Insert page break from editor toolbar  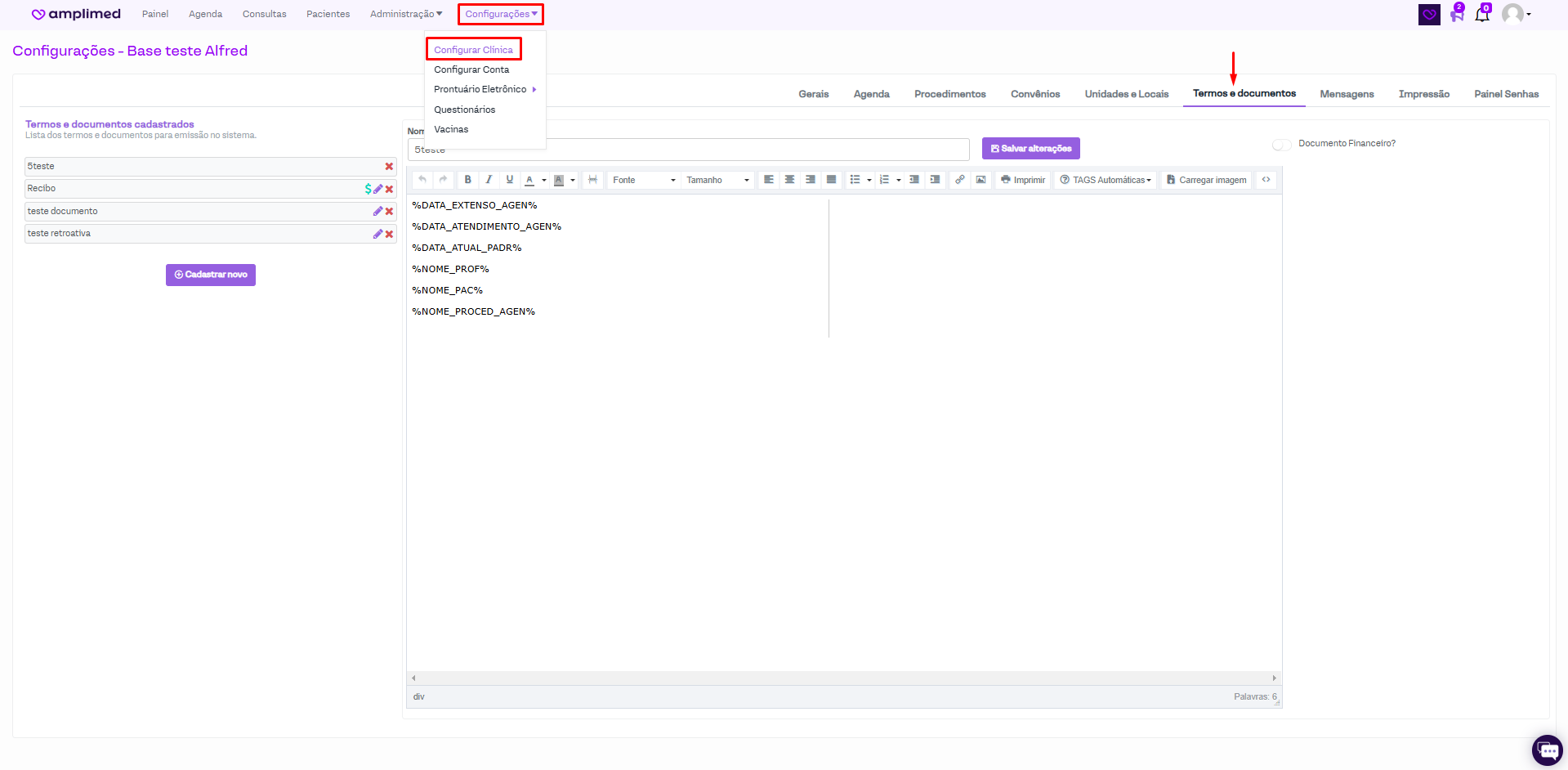point(593,180)
